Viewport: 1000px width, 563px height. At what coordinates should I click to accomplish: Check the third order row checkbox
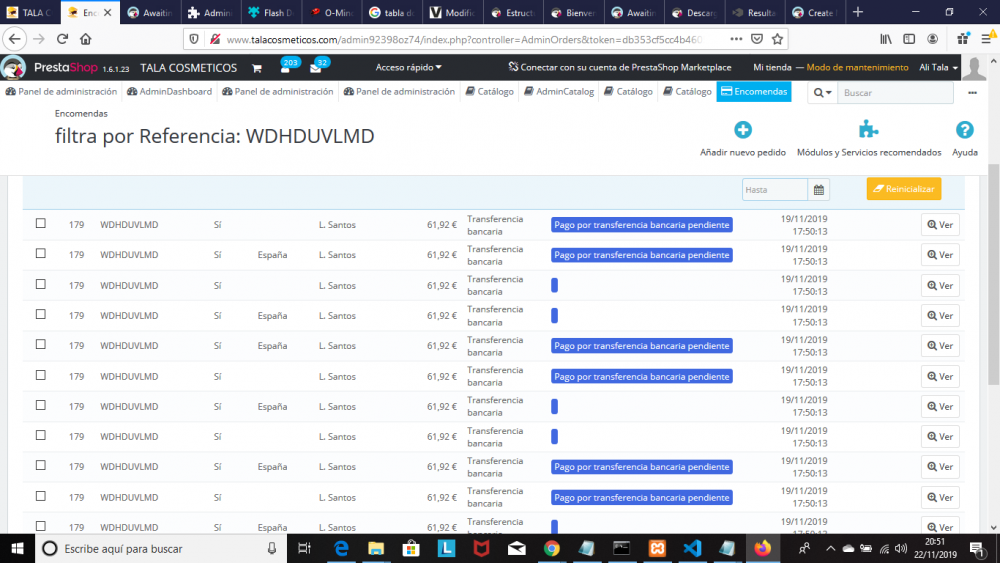click(x=41, y=284)
